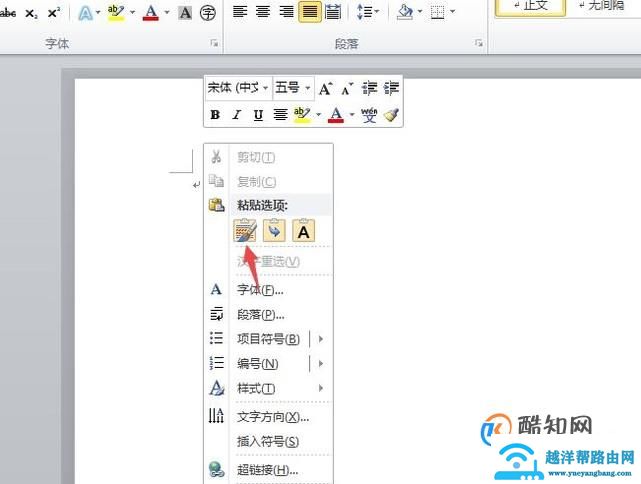Apply mini toolbar highlight color
This screenshot has height=484, width=641.
pos(302,115)
